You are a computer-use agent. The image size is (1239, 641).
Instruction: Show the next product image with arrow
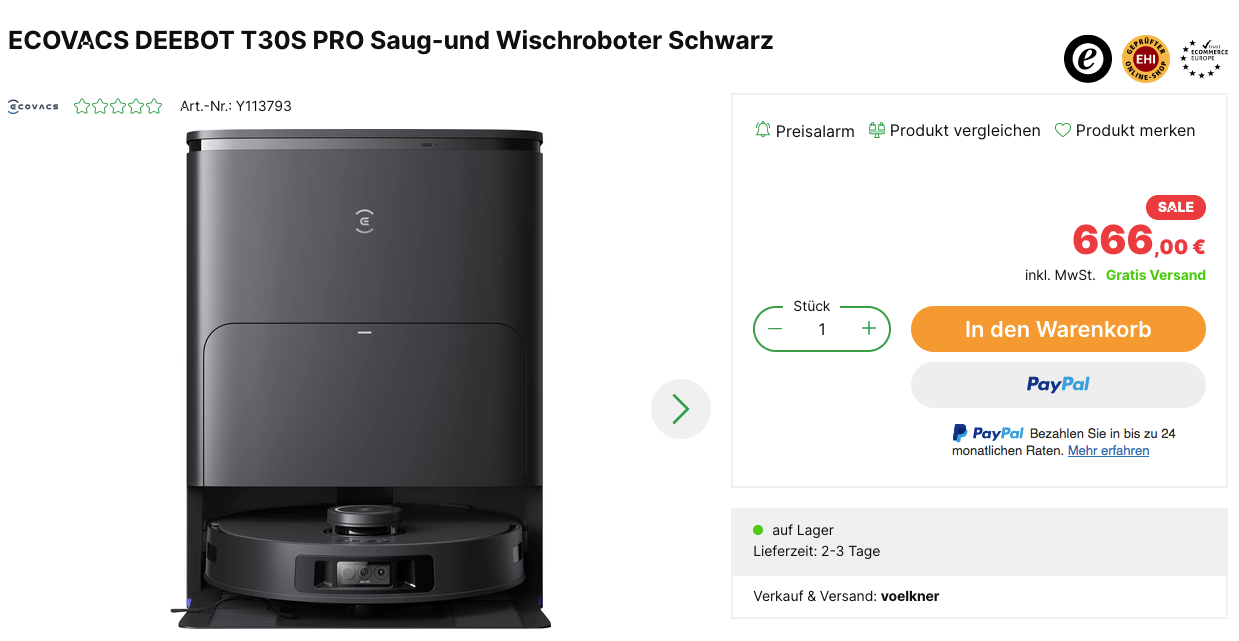pos(681,409)
